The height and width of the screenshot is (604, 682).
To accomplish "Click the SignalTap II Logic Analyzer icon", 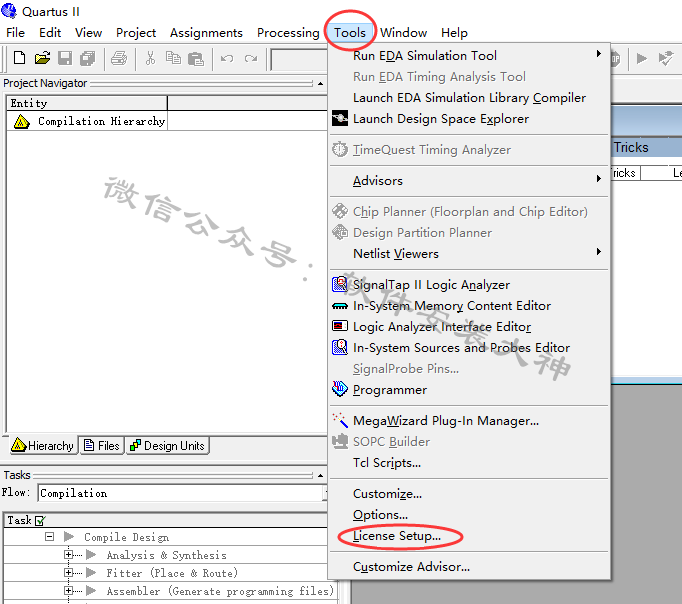I will (340, 284).
